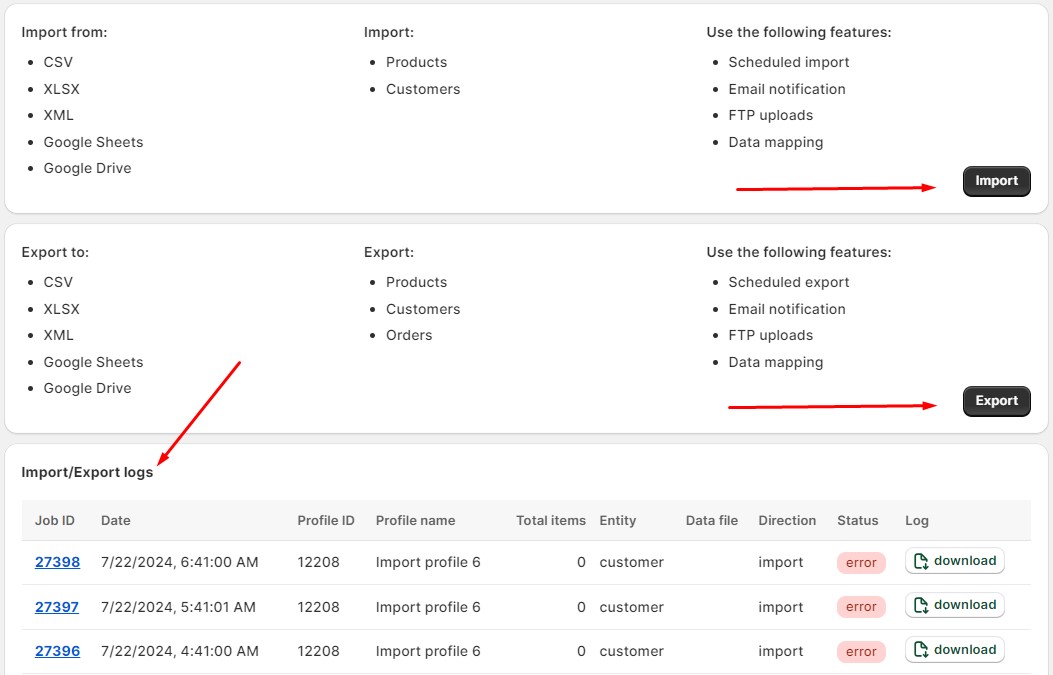Click the Profile name column header
The width and height of the screenshot is (1053, 675).
point(415,520)
